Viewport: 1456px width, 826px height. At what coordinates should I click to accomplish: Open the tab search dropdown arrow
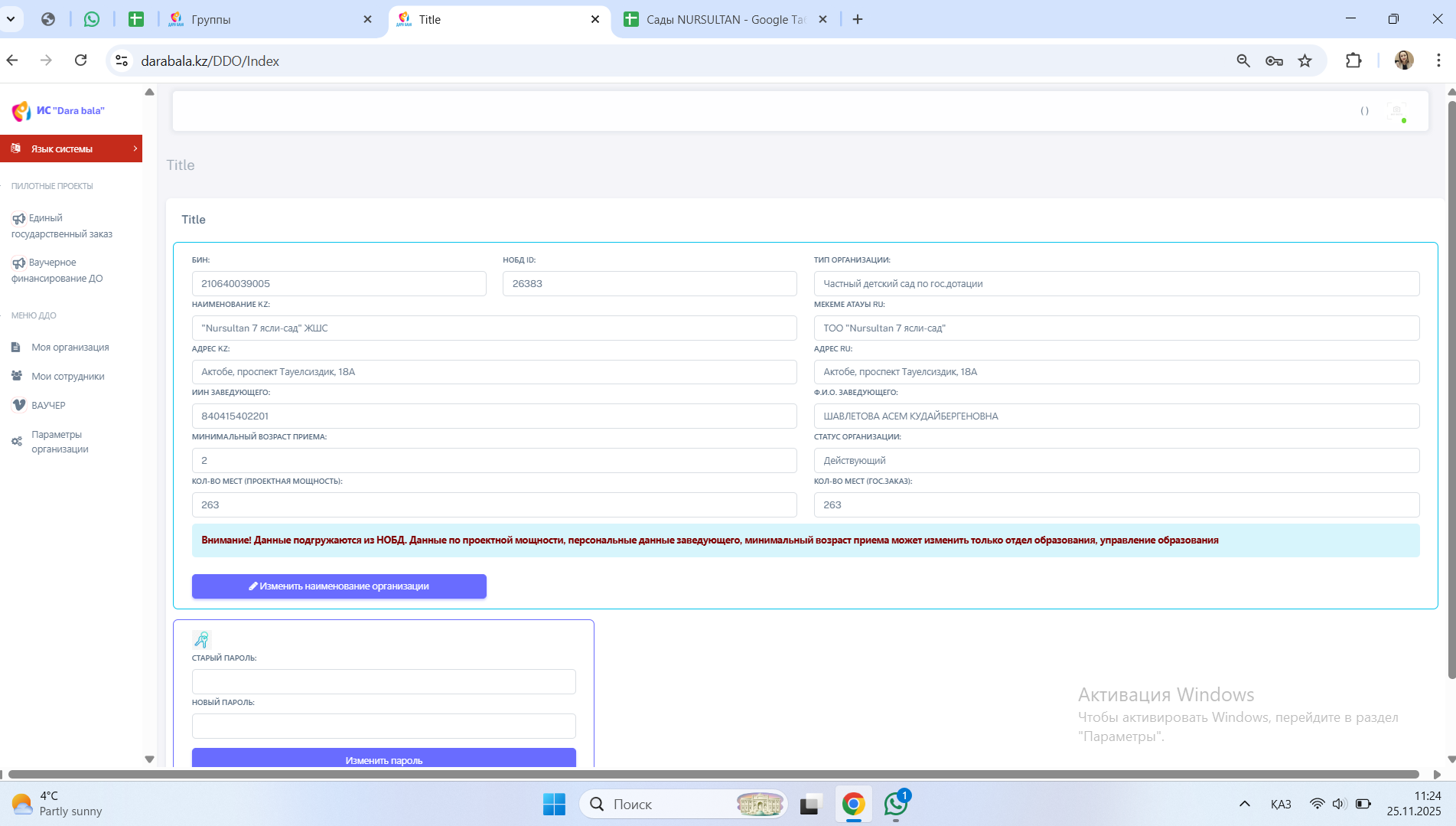pyautogui.click(x=11, y=19)
